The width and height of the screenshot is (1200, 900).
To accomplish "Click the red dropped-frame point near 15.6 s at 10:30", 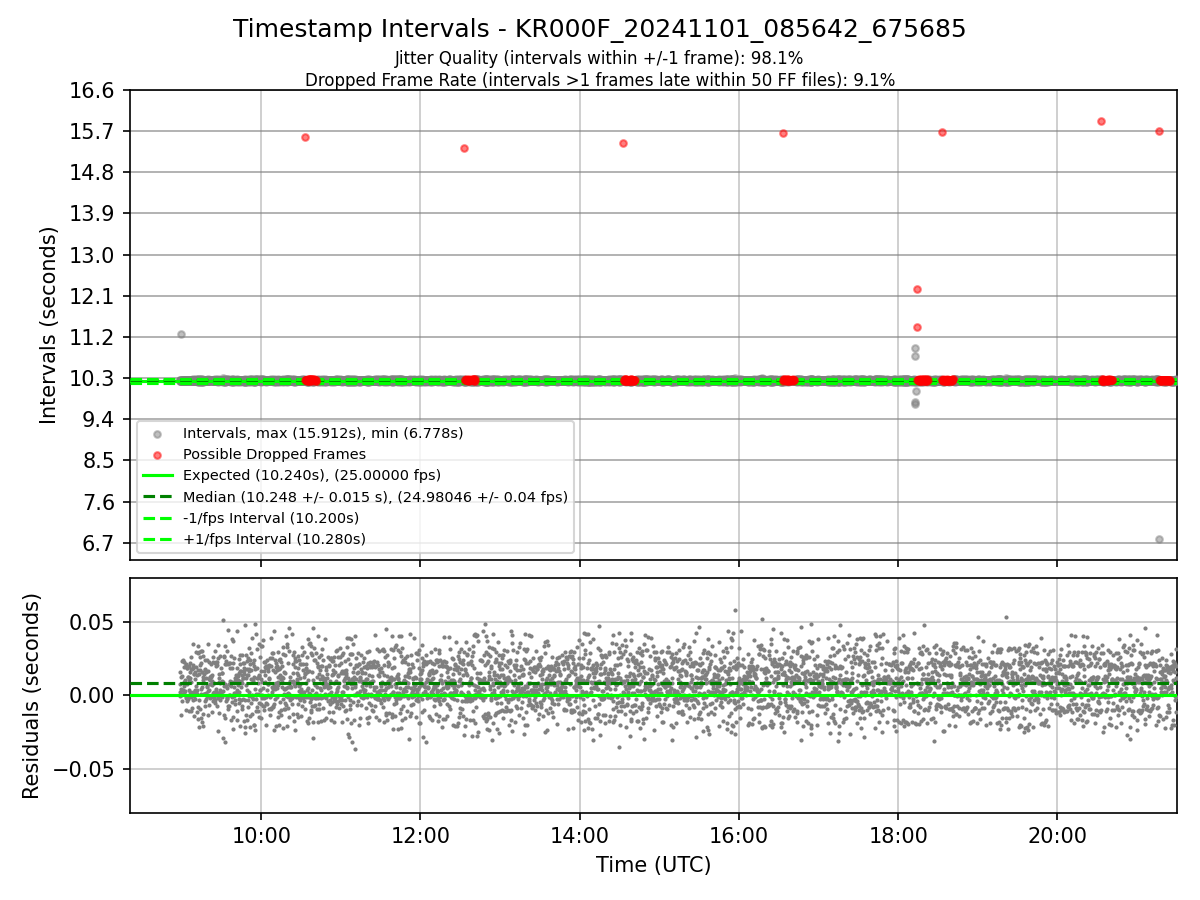I will tap(305, 137).
